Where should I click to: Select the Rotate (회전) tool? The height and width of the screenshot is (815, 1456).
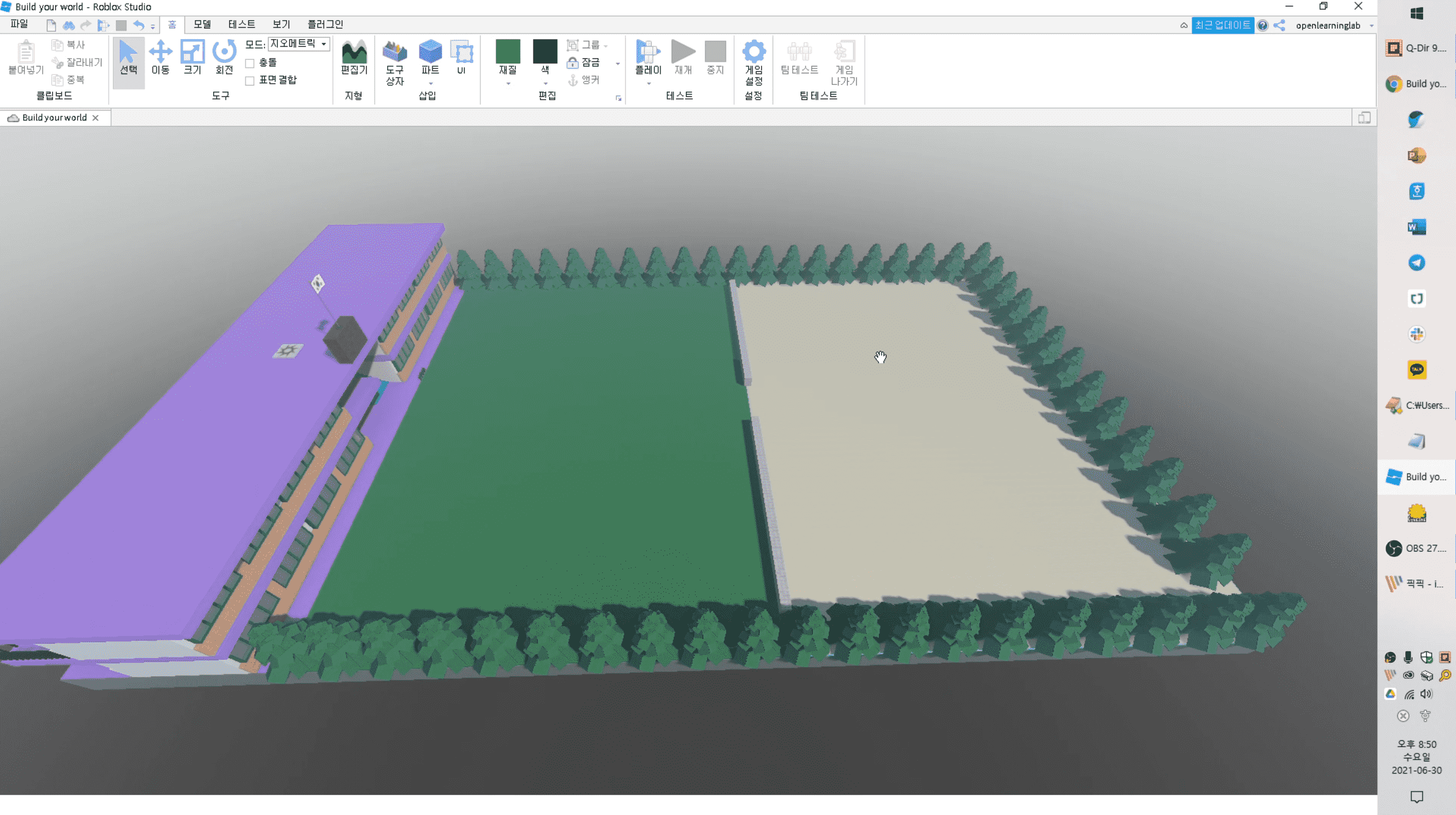pos(224,59)
